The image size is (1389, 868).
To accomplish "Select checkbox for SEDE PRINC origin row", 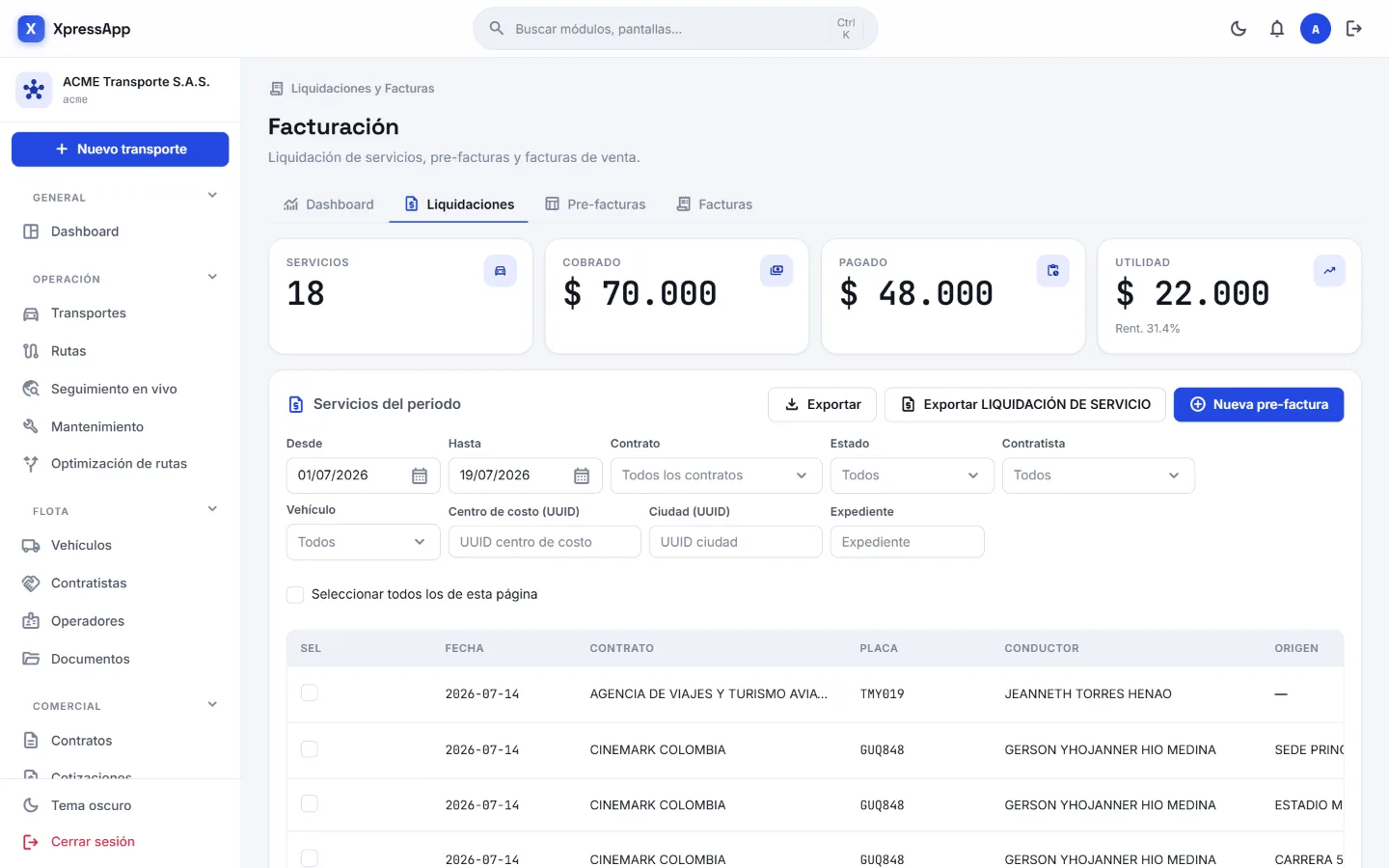I will [x=310, y=749].
